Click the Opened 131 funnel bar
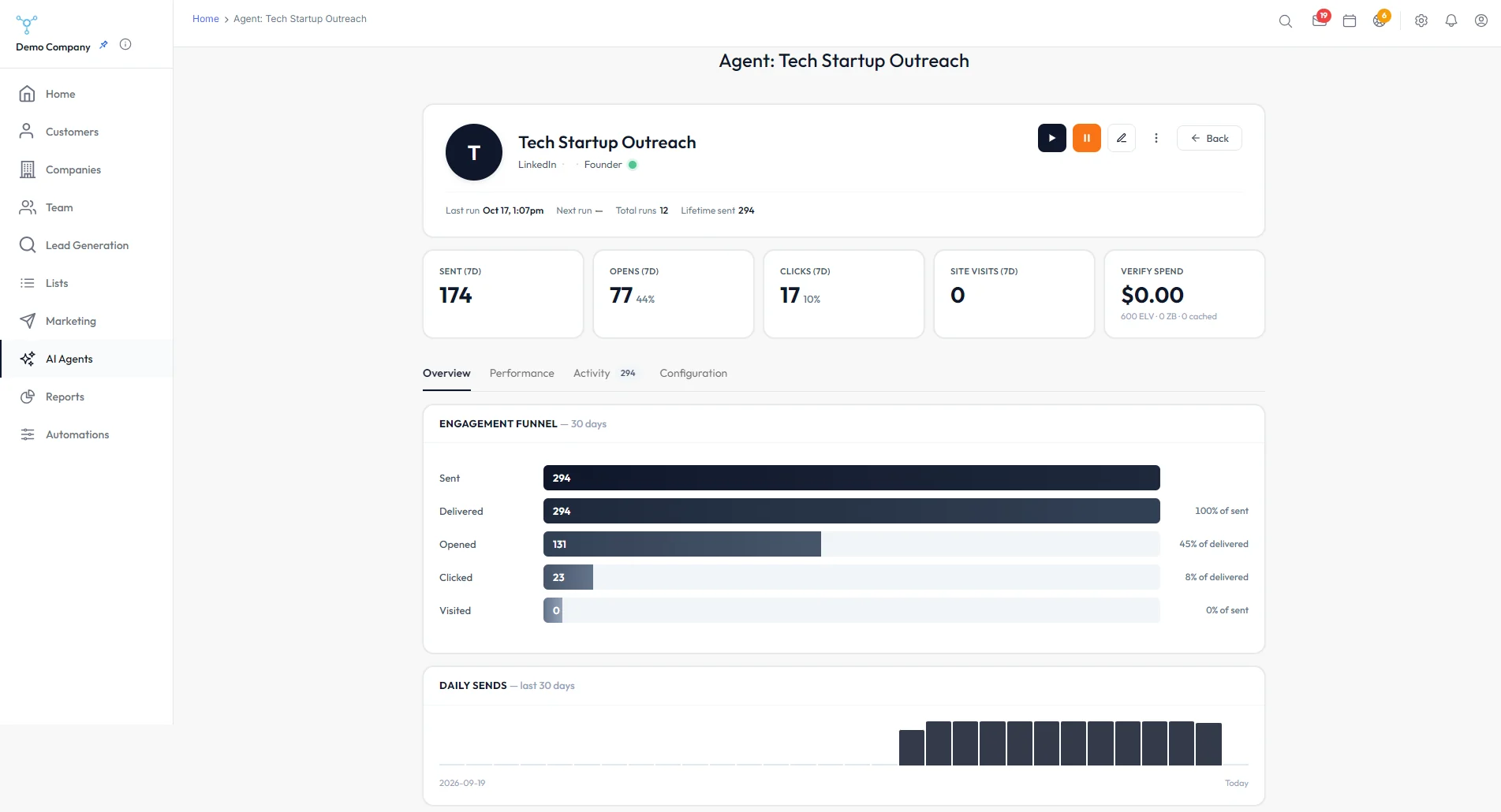Screen dimensions: 1501x812 681,544
